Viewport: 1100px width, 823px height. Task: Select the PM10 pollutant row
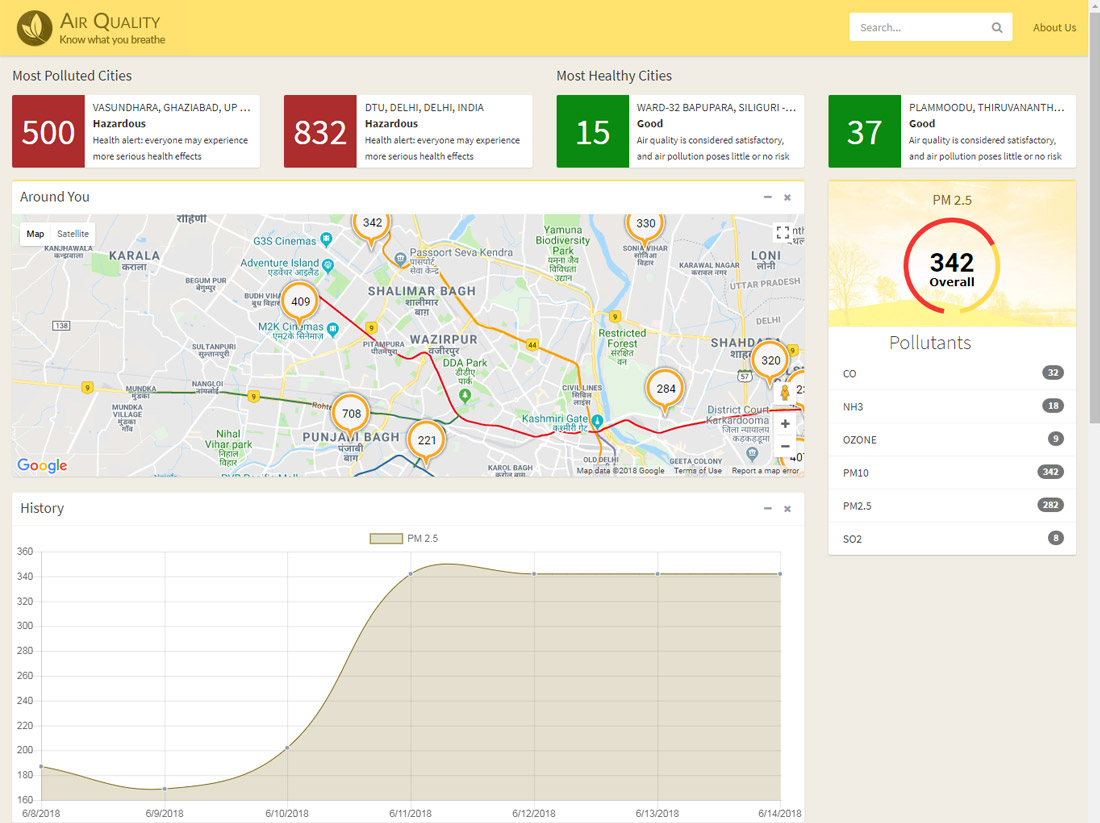pos(952,472)
